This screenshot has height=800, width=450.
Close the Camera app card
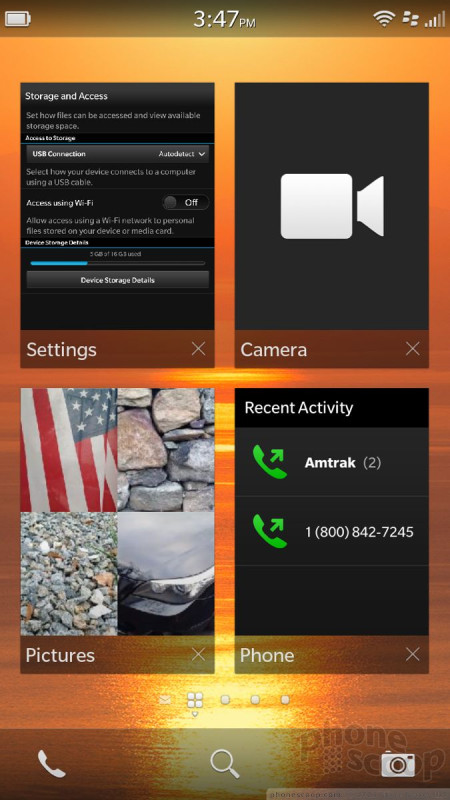tap(413, 349)
